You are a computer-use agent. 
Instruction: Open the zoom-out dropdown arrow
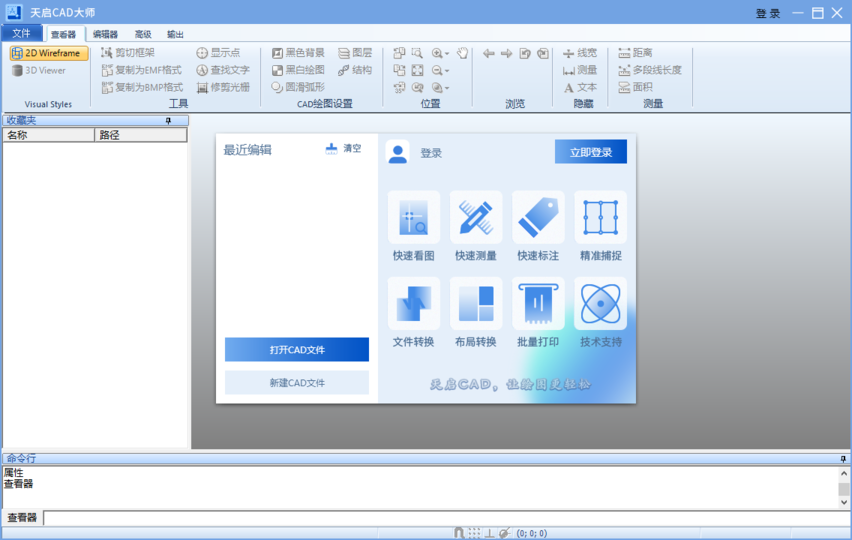[x=447, y=71]
